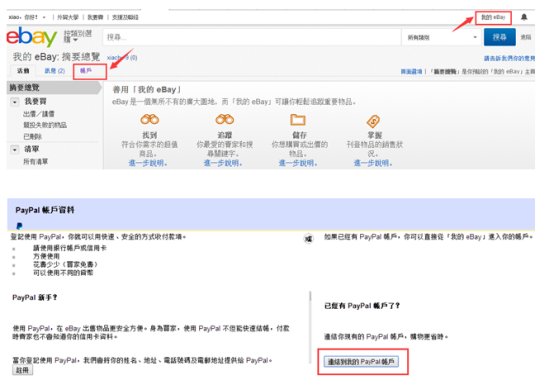Viewport: 554px width, 385px height.
Task: Open 競投失敗的物品 in the sidebar
Action: pos(45,125)
